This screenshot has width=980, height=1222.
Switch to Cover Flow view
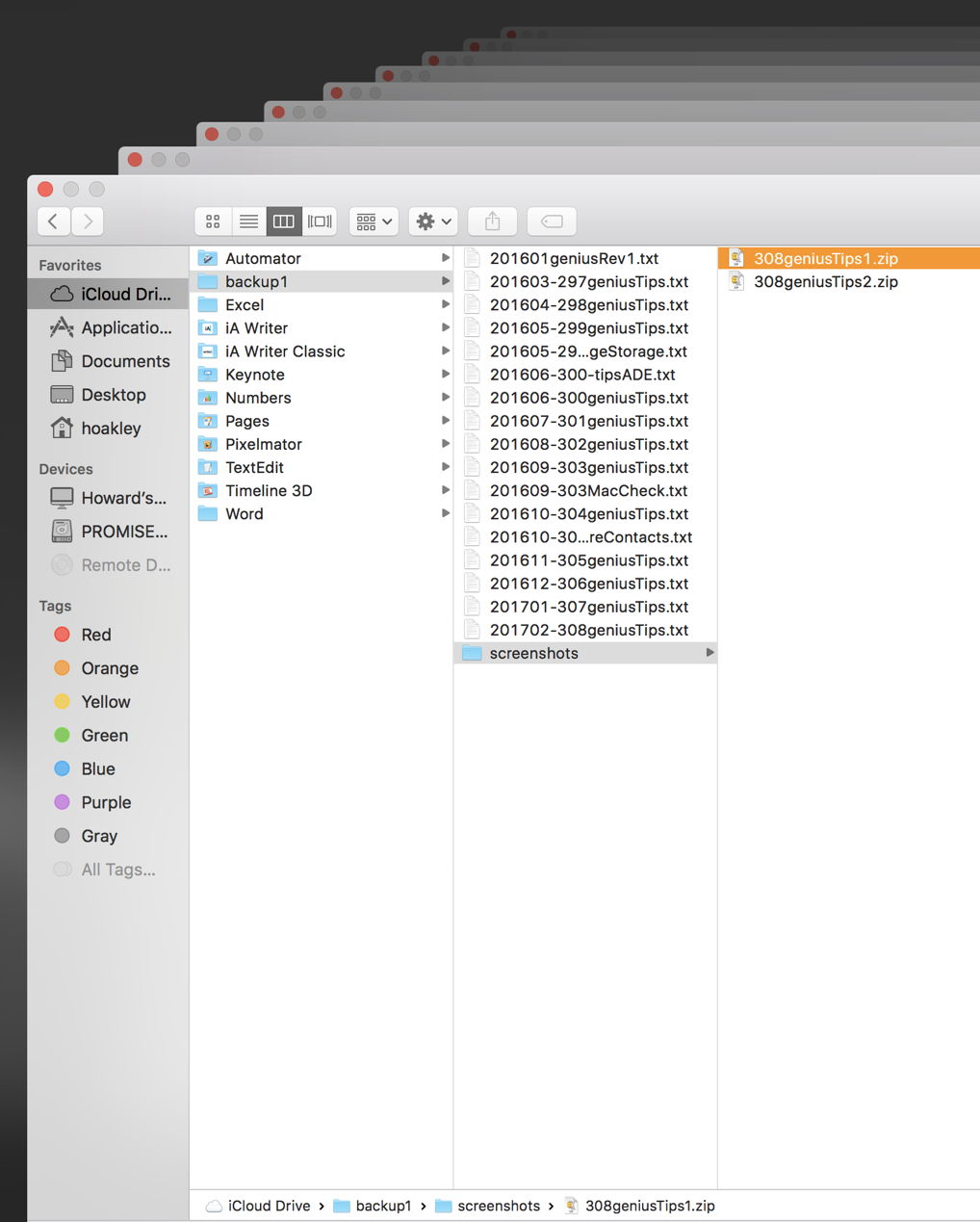(x=320, y=221)
